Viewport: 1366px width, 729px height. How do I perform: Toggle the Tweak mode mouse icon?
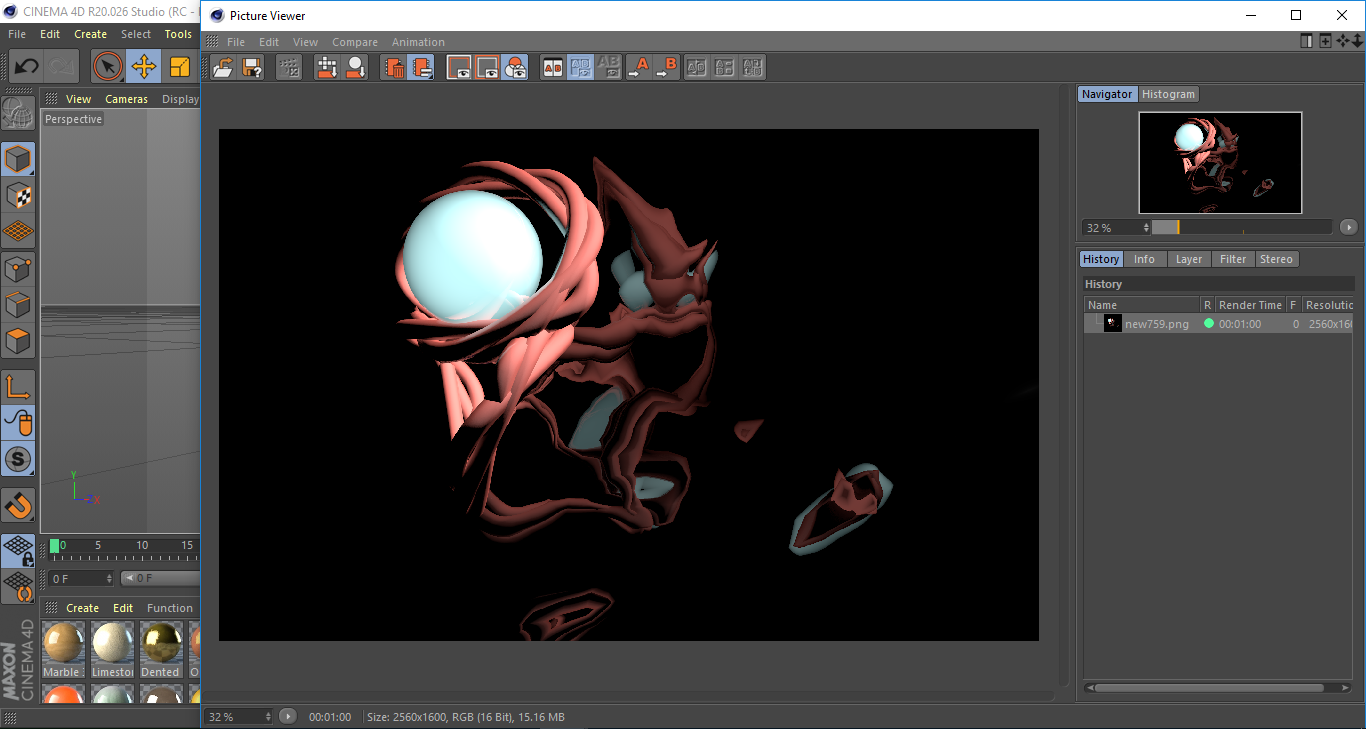click(x=18, y=423)
